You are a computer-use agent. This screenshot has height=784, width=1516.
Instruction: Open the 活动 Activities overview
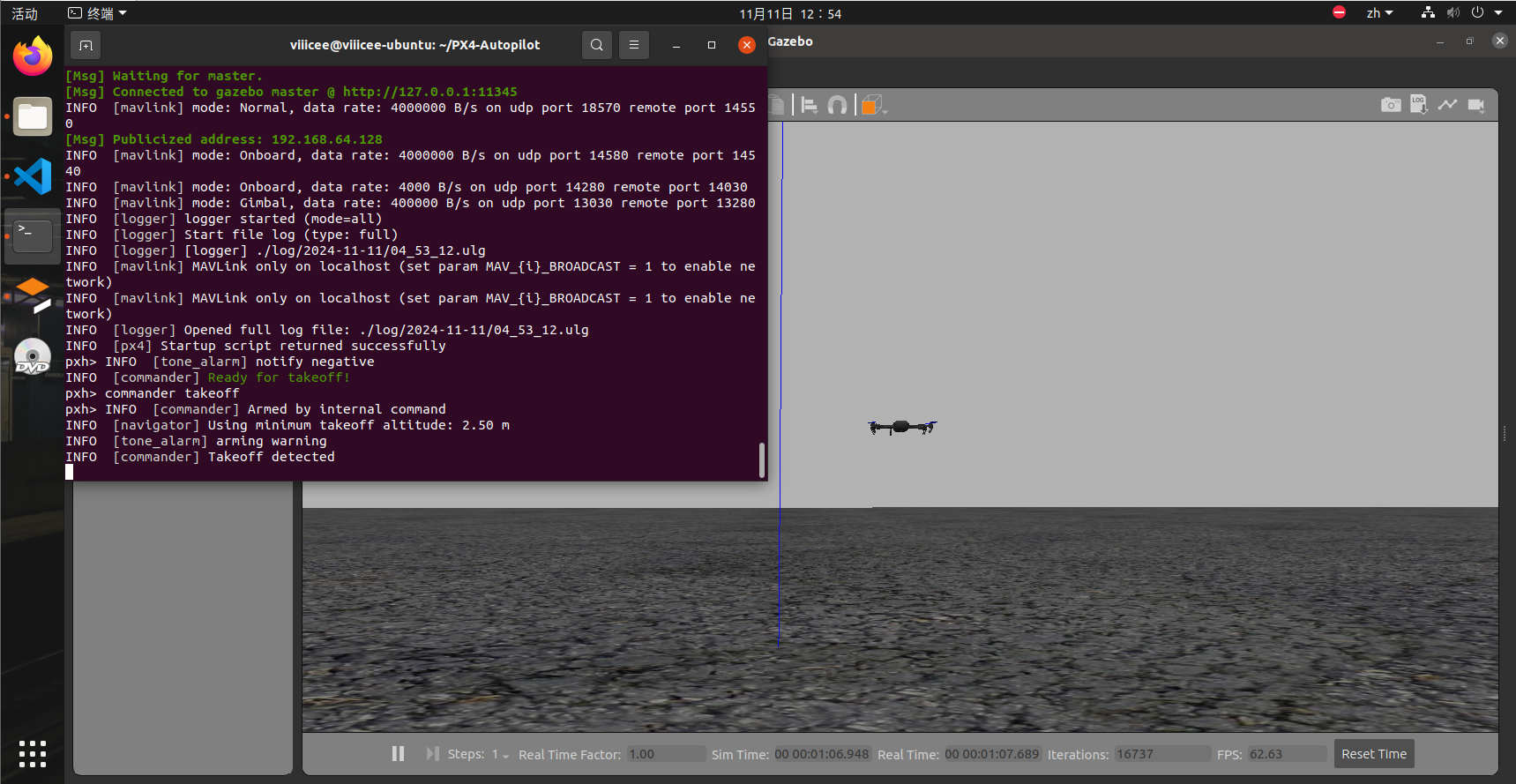pyautogui.click(x=25, y=13)
